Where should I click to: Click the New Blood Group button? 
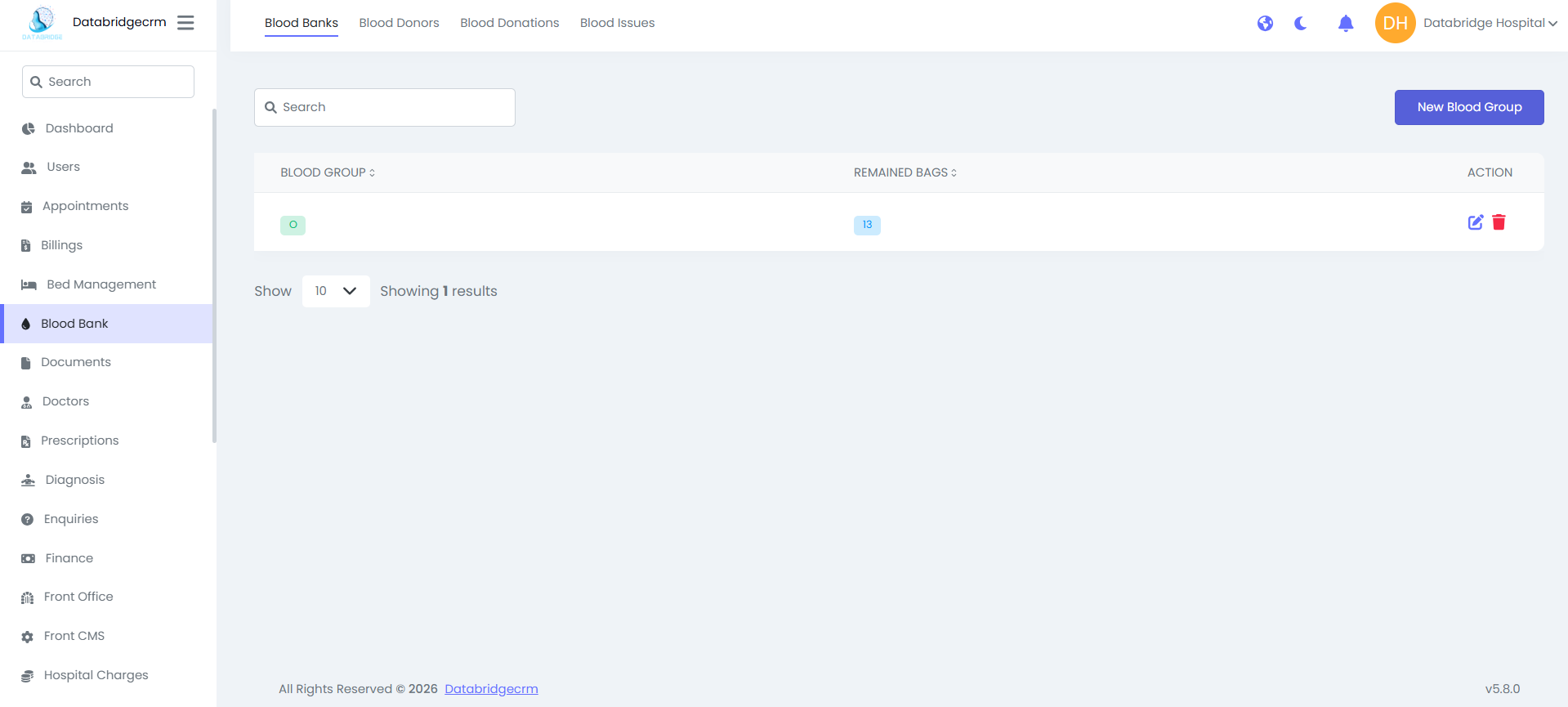[1469, 107]
